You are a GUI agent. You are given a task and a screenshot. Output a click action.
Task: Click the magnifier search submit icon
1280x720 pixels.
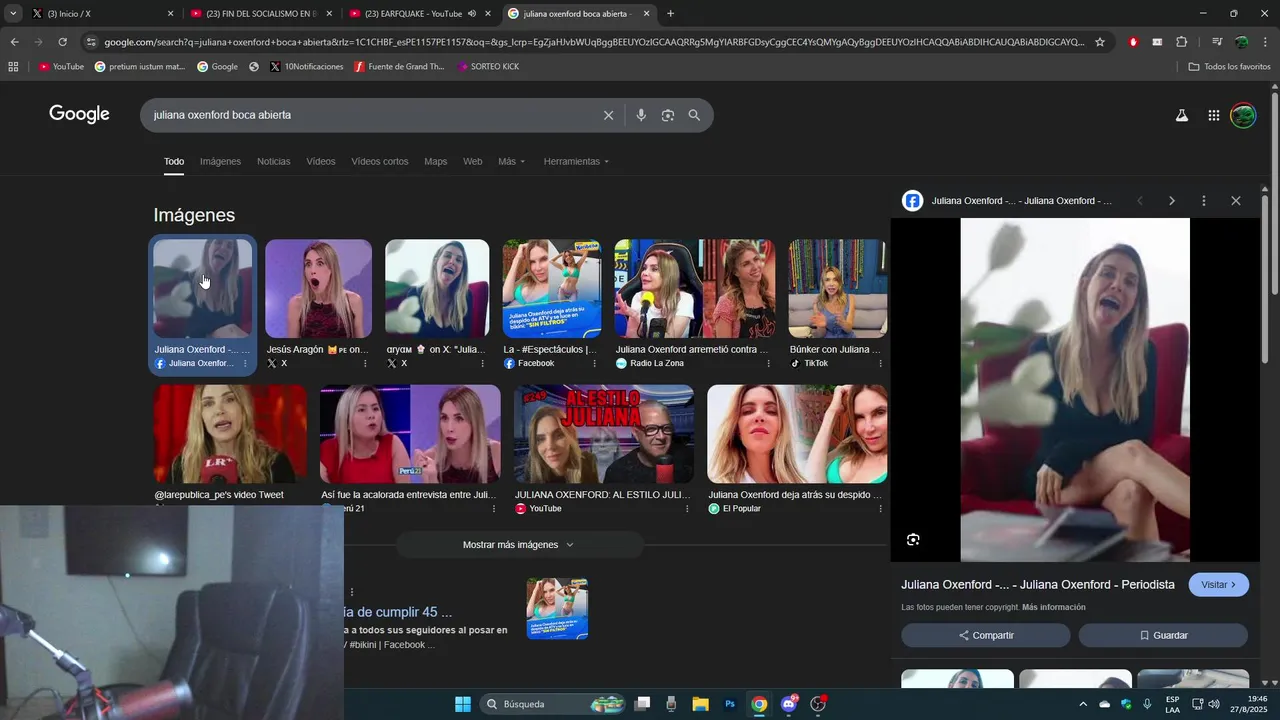[x=694, y=115]
